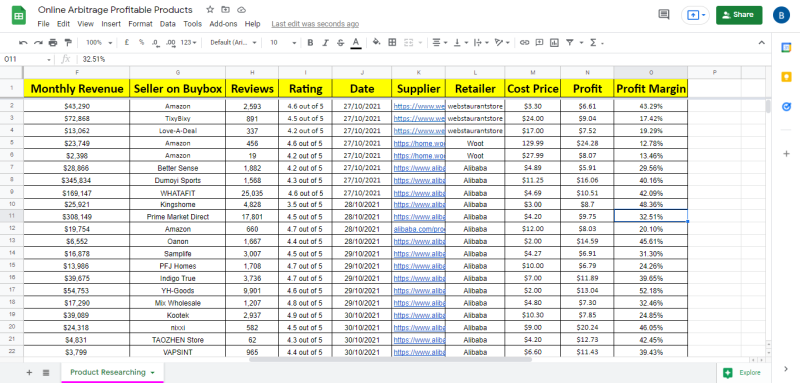
Task: Click the Name box showing O11
Action: click(x=27, y=59)
